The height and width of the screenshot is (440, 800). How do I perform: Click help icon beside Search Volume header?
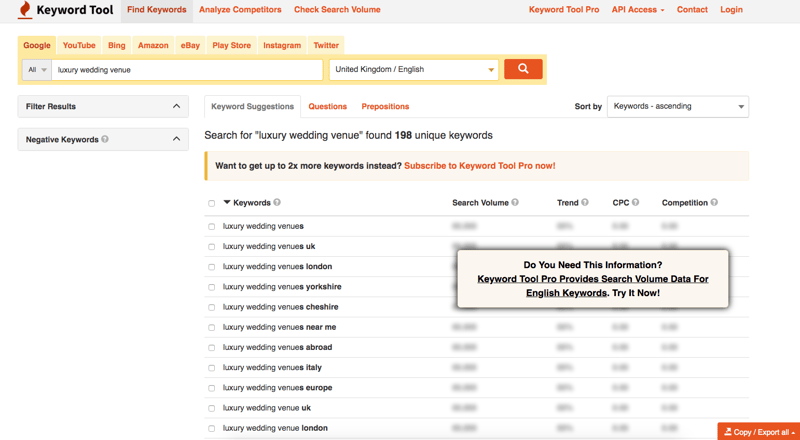[515, 202]
